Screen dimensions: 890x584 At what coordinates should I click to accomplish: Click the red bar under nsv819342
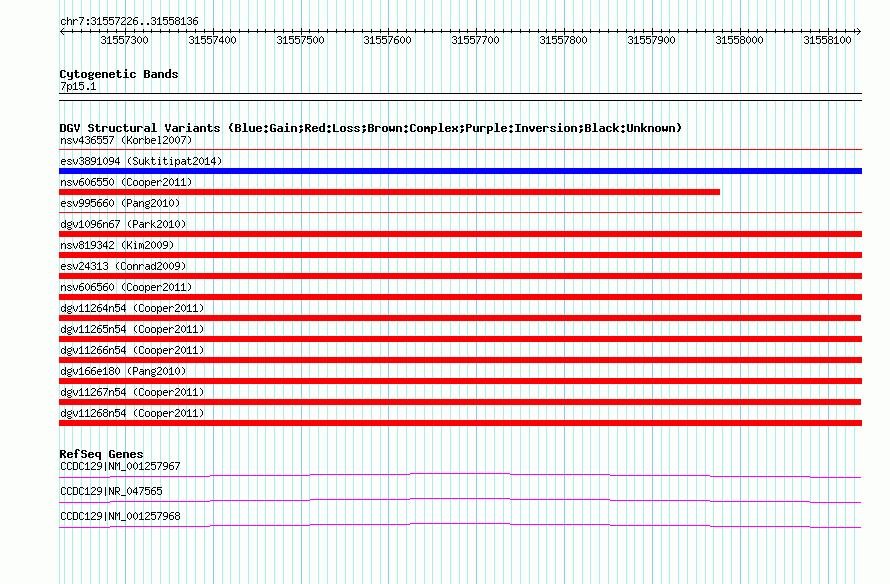click(x=460, y=255)
